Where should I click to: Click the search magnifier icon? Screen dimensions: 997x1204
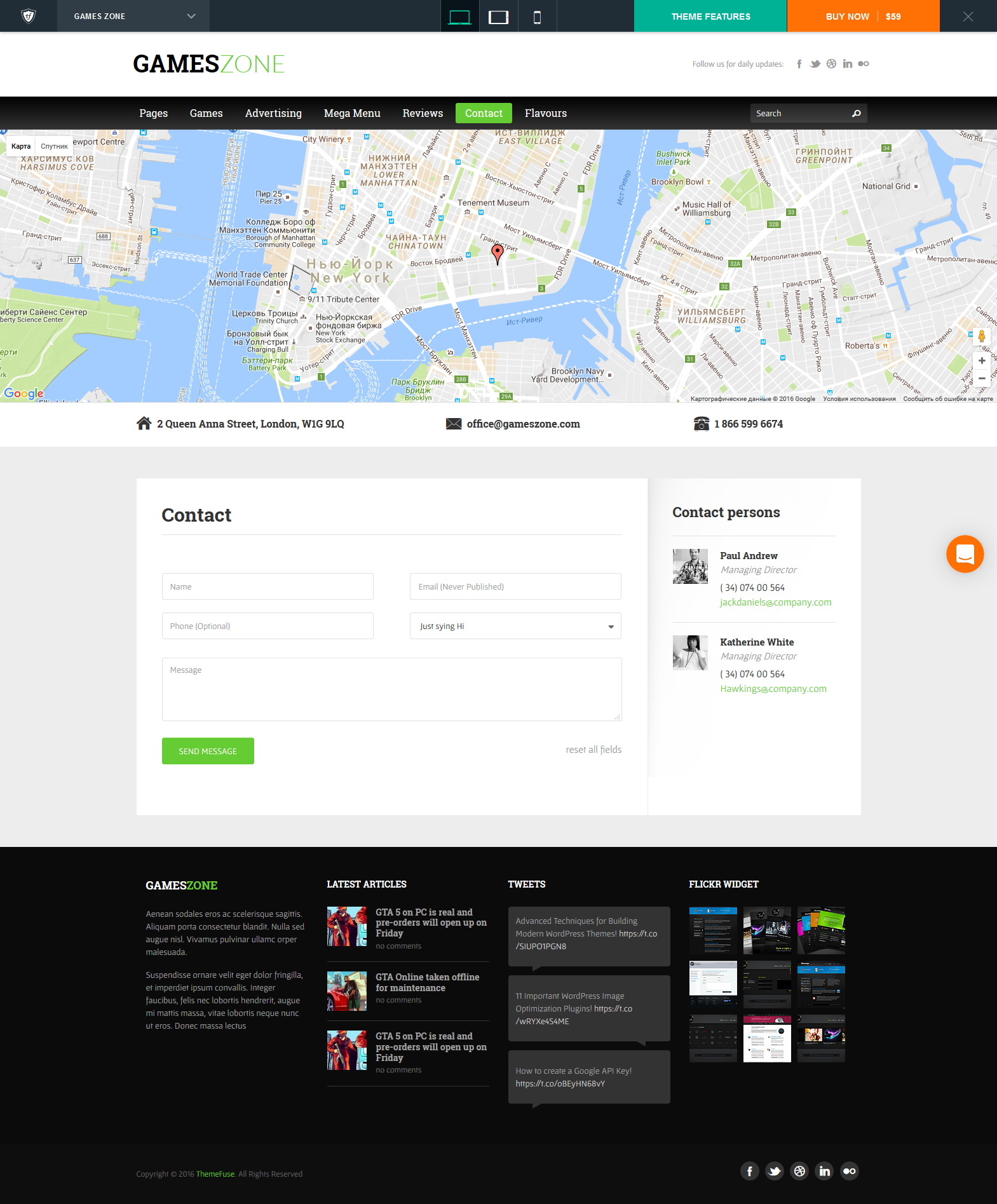(857, 113)
